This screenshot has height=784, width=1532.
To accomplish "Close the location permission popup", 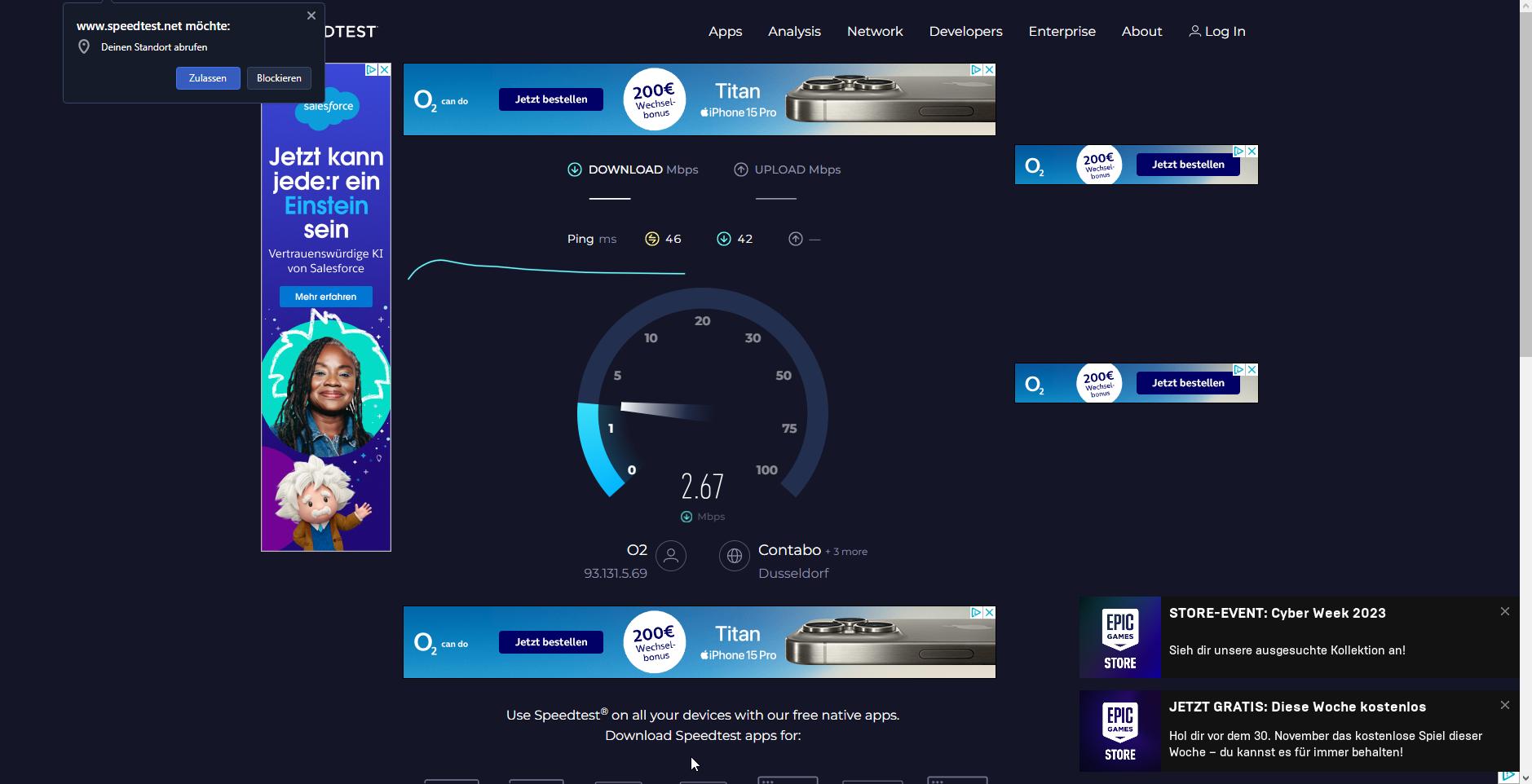I will tap(311, 15).
